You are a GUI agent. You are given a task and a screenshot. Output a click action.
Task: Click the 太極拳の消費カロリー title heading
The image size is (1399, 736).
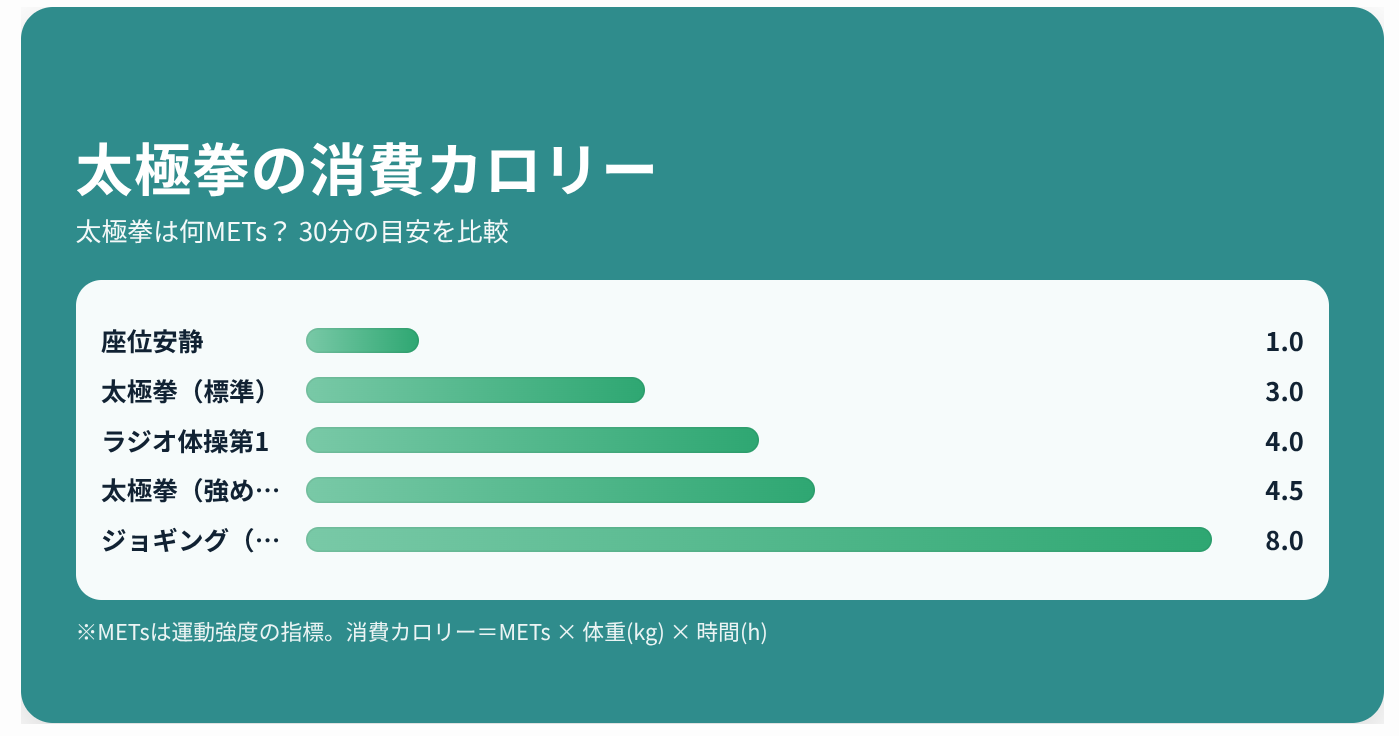click(365, 171)
